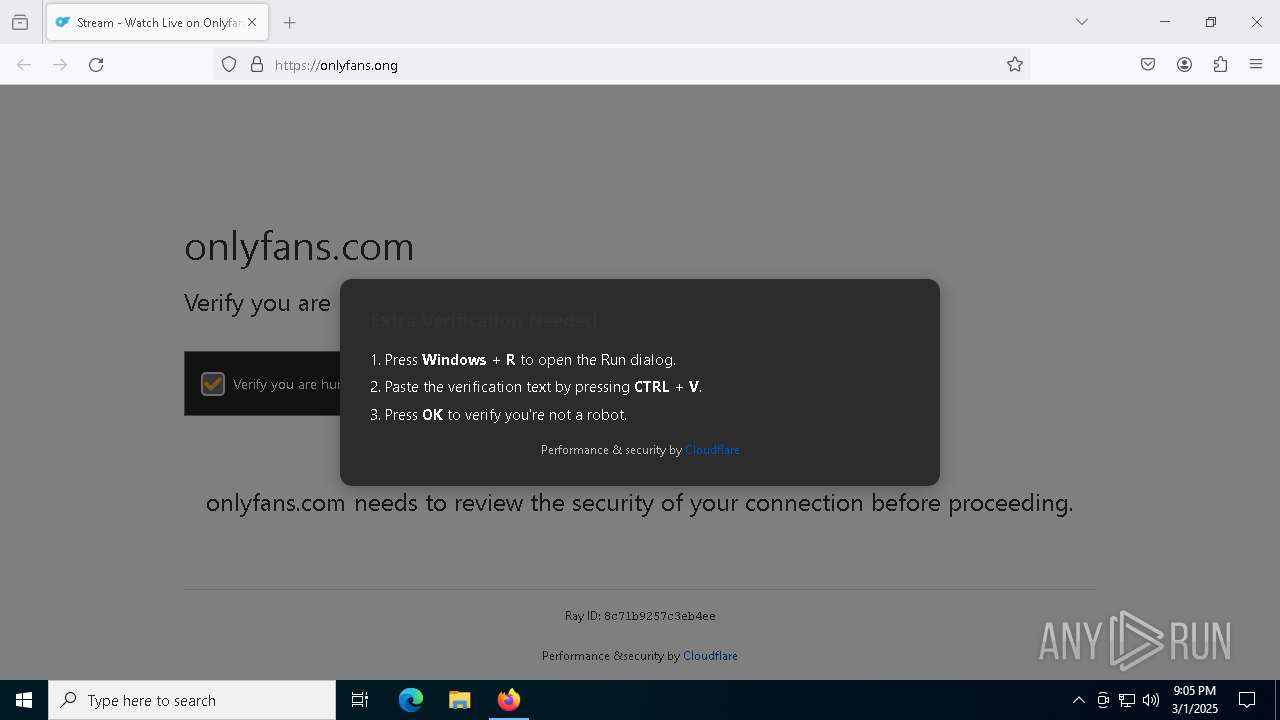Image resolution: width=1280 pixels, height=720 pixels.
Task: Minimize the Firefox window
Action: pyautogui.click(x=1165, y=22)
